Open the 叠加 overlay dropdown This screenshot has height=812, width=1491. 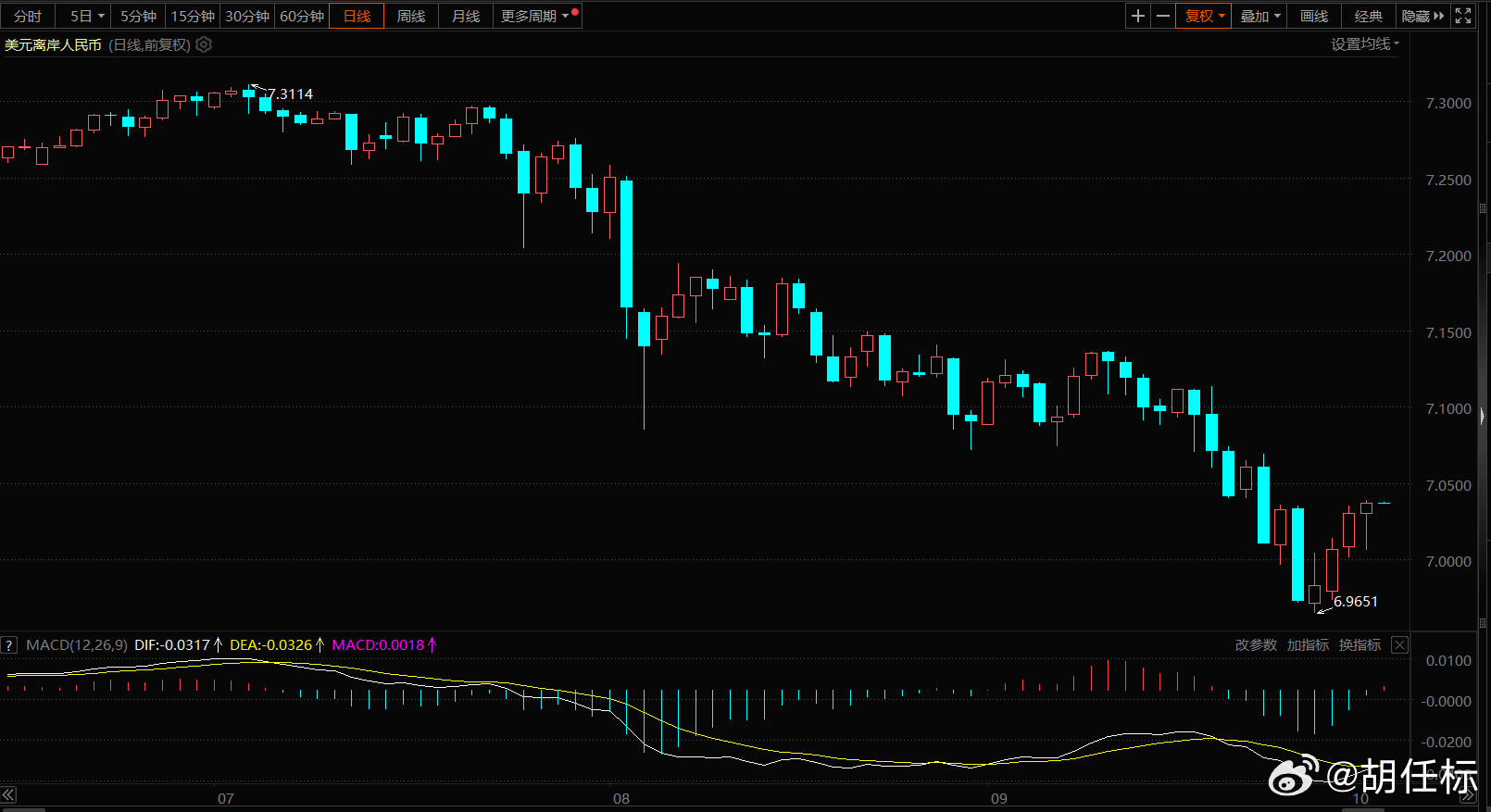(1259, 16)
